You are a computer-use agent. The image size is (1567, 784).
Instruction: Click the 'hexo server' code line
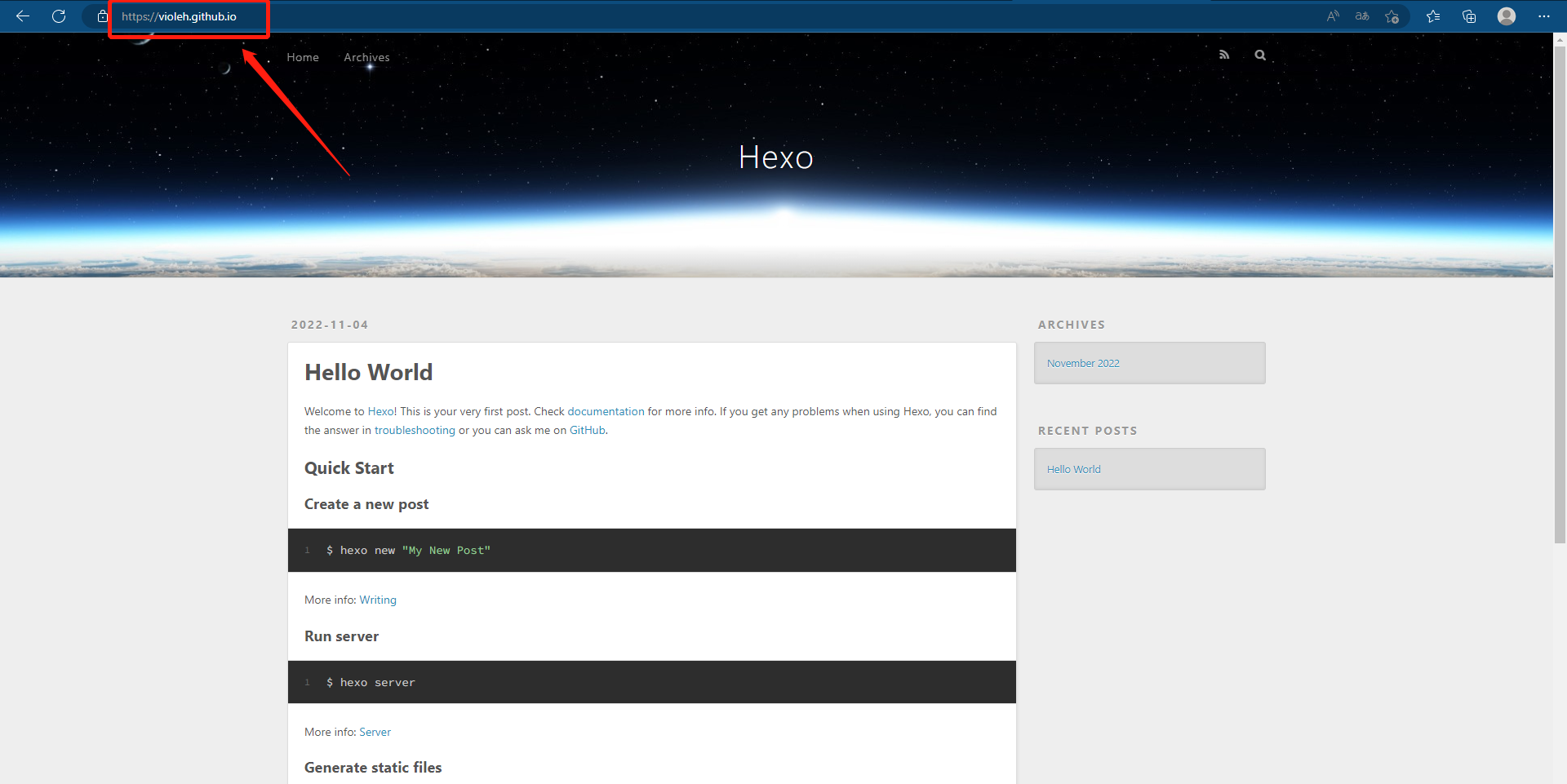(371, 683)
